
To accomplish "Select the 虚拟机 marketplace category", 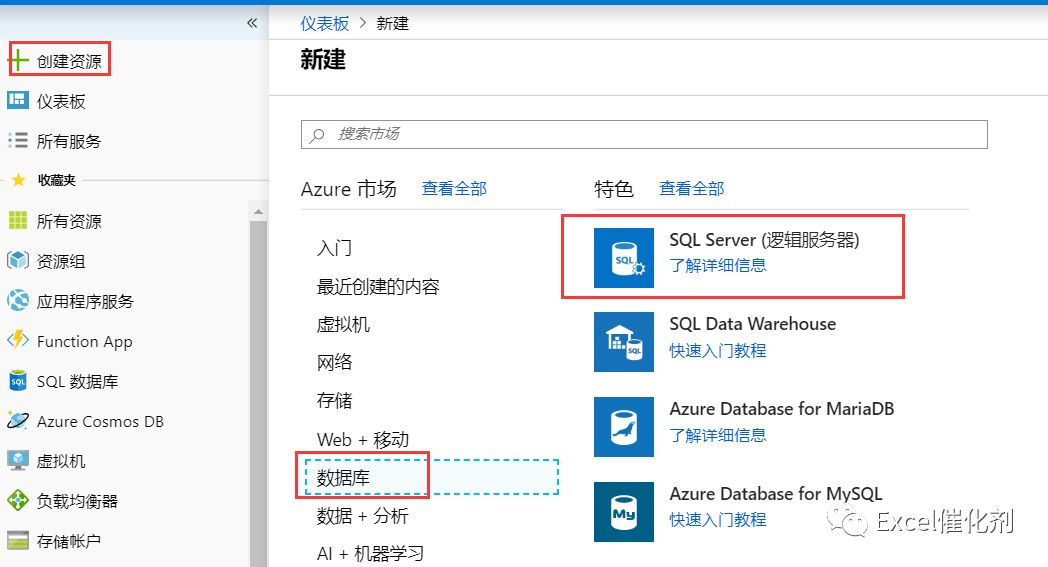I will [343, 325].
